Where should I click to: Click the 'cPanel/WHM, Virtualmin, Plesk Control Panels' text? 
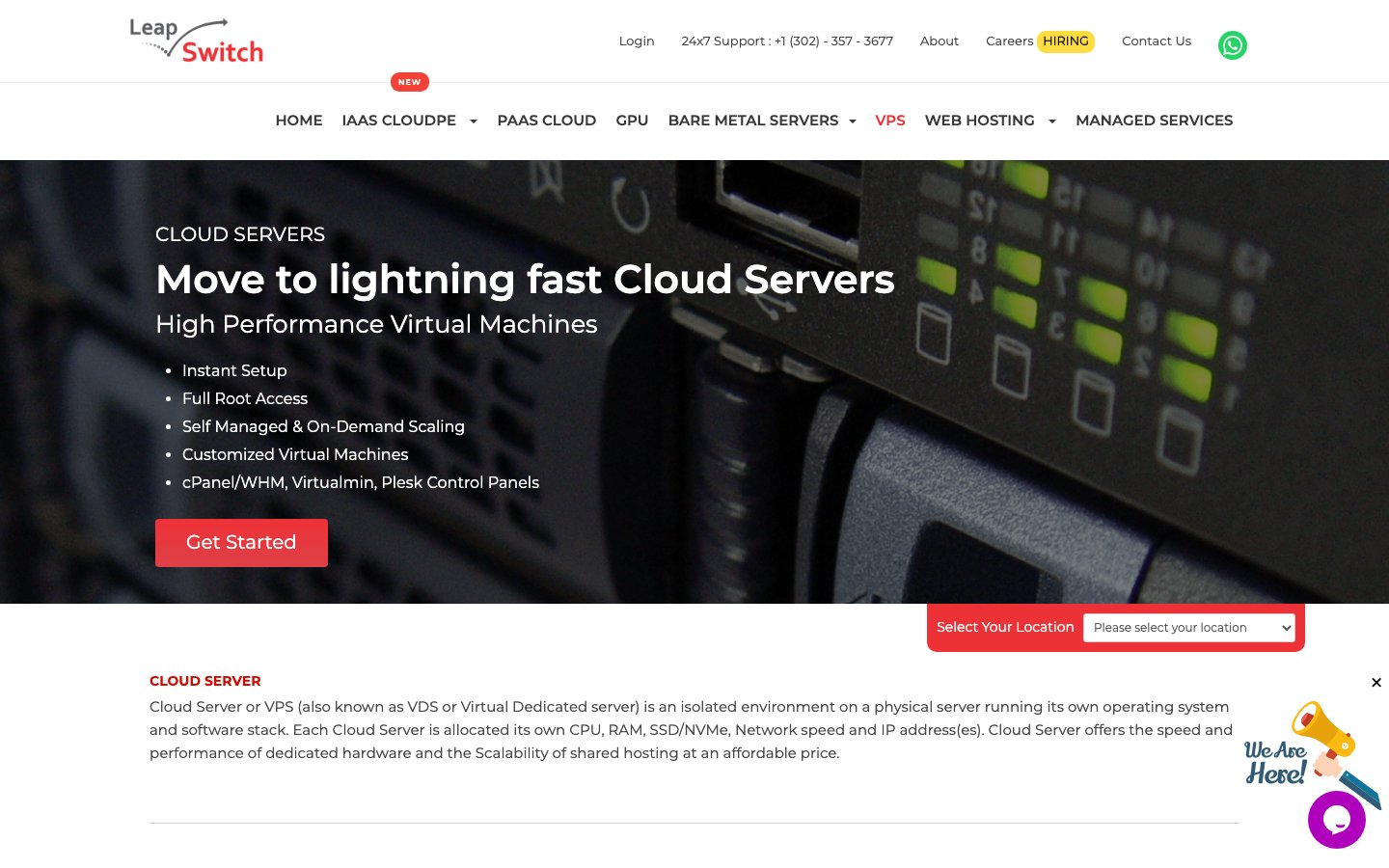361,482
